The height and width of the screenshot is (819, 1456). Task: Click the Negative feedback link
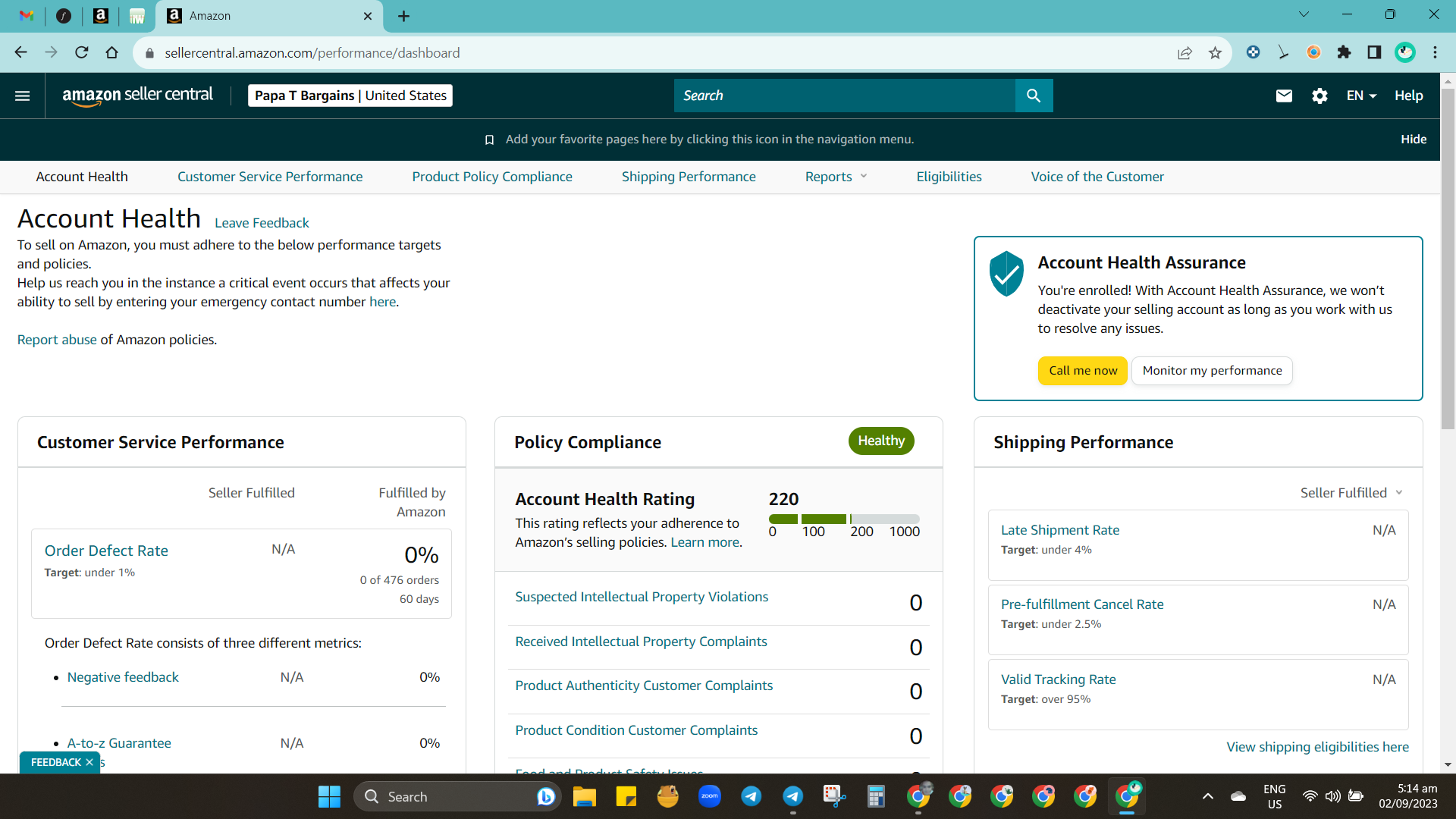pos(123,677)
